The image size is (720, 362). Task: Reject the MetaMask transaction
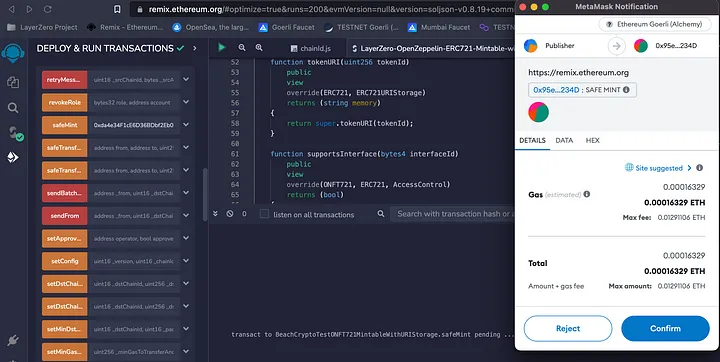(568, 328)
